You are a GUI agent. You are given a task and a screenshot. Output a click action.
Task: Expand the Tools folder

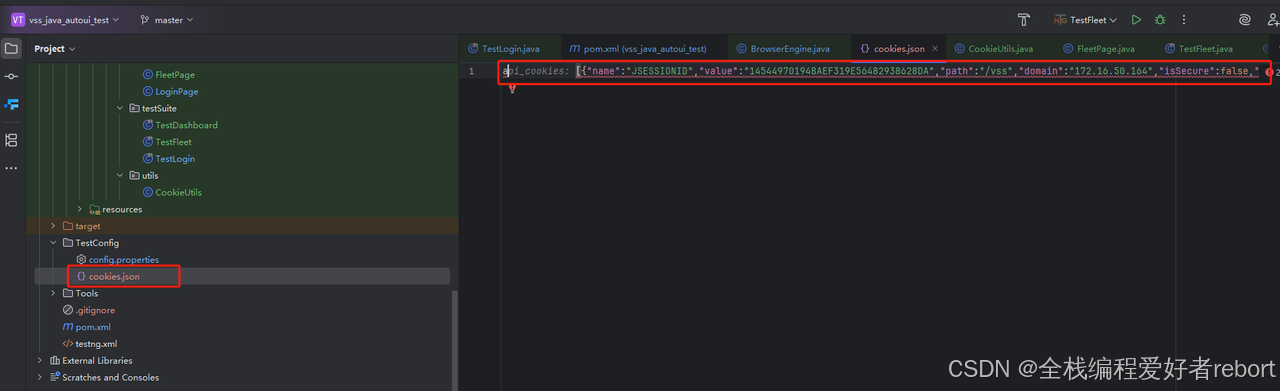[x=53, y=293]
